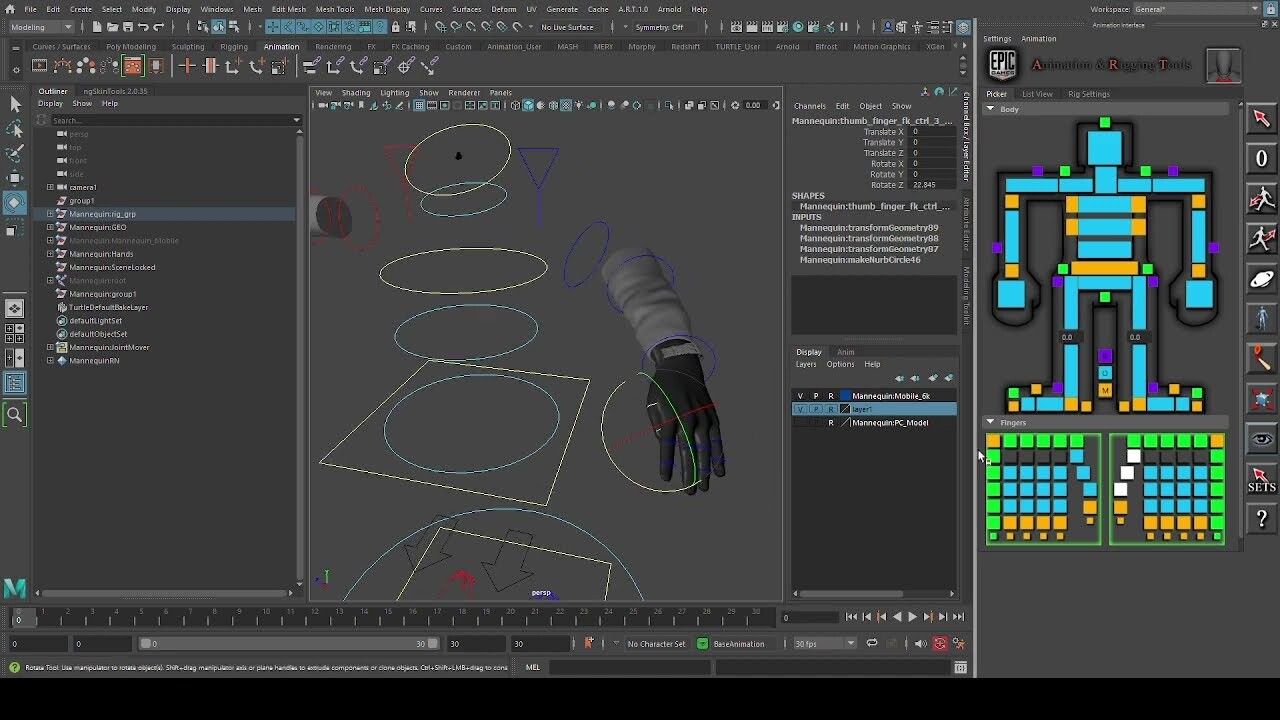Click the eye icon in ART sidebar
This screenshot has height=720, width=1280.
pos(1261,439)
